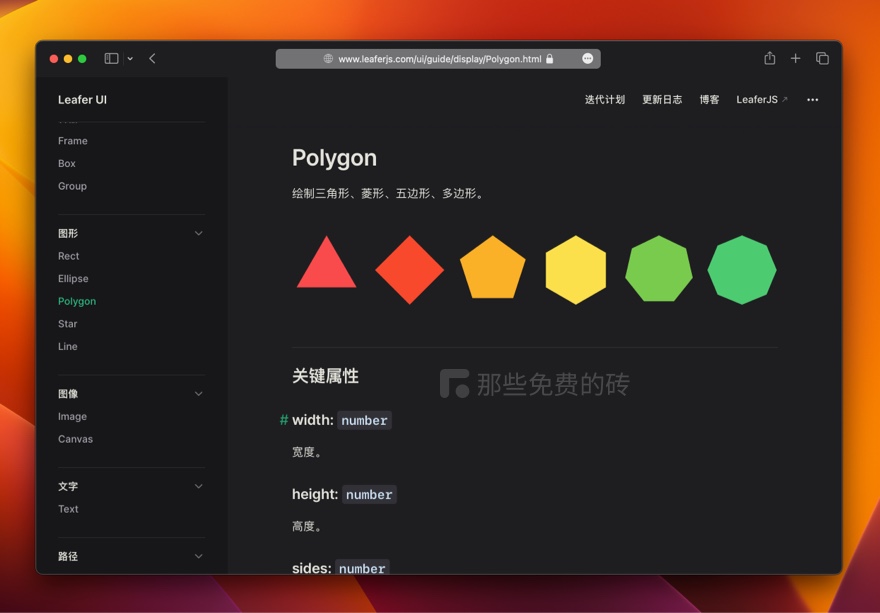
Task: Click the globe icon in address bar
Action: click(328, 58)
